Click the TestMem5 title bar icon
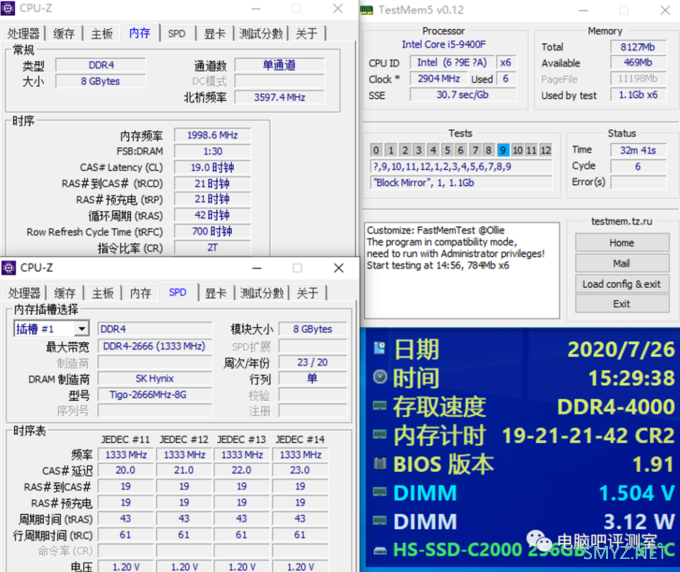Screen dimensions: 680x572 (x=366, y=10)
